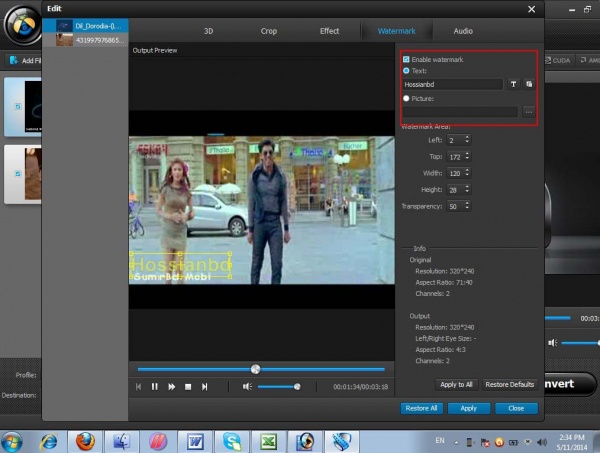Pause the video preview
600x453 pixels.
tap(155, 386)
